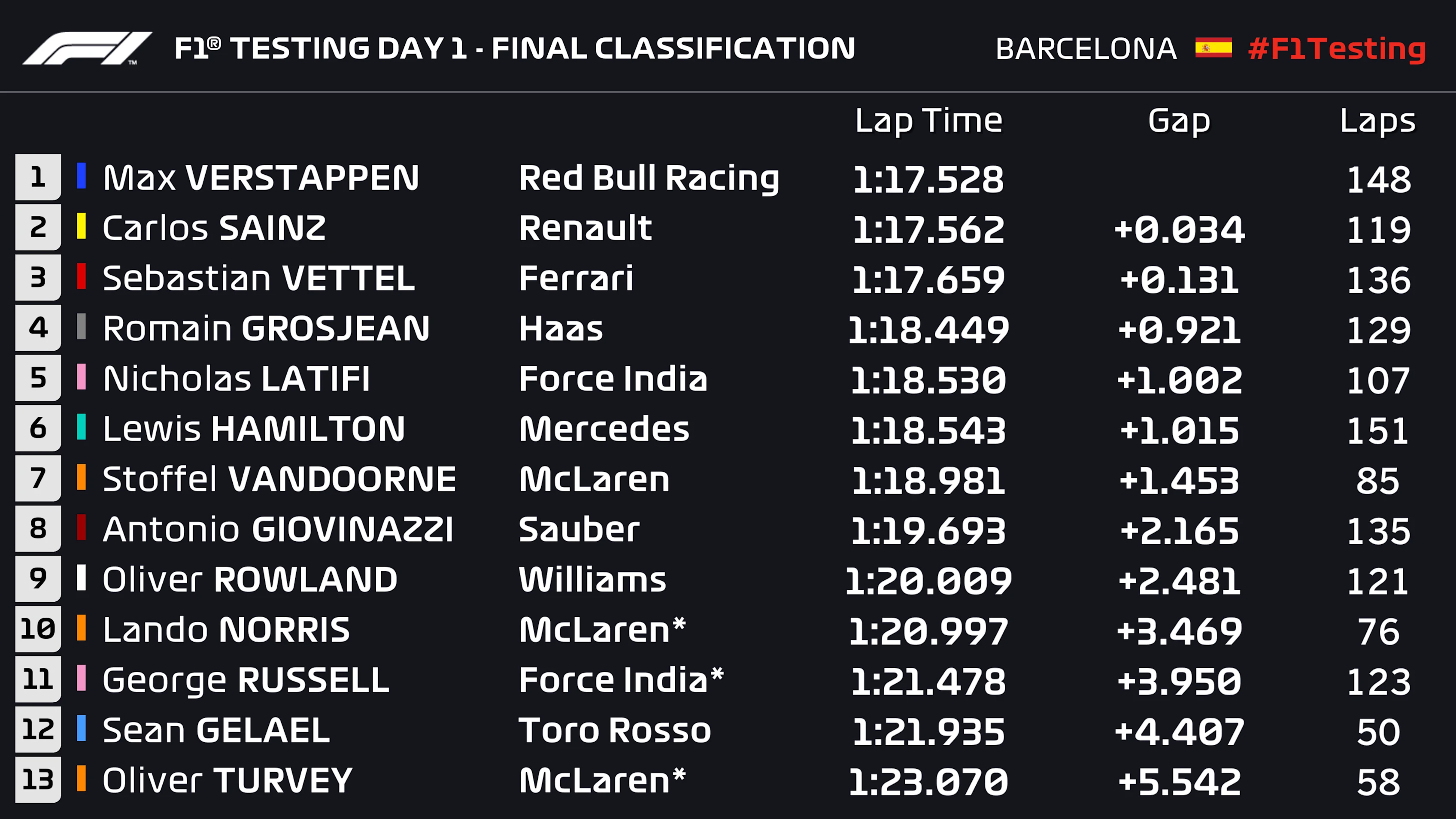Click Hamilton's 151 laps count
The width and height of the screenshot is (1456, 819).
(1377, 431)
